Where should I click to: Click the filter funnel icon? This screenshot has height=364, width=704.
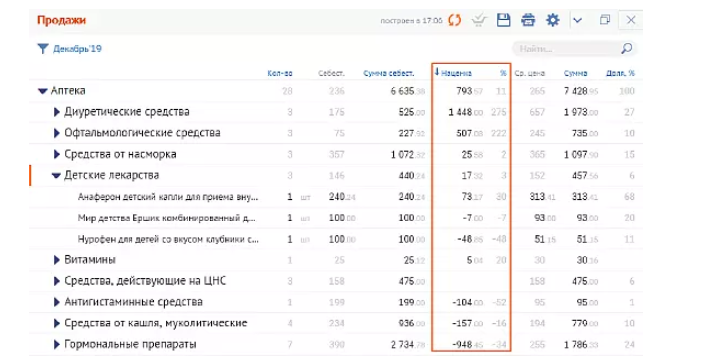(43, 48)
